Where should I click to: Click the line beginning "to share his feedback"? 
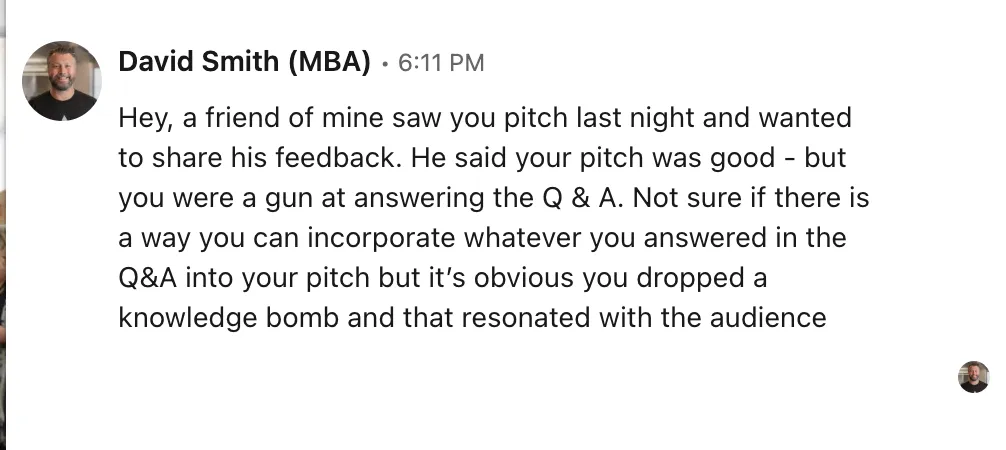click(482, 159)
